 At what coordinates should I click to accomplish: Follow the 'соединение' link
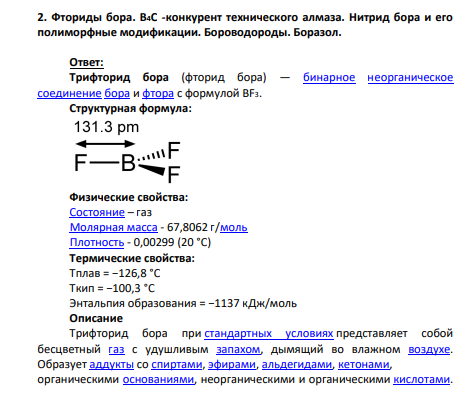pyautogui.click(x=69, y=93)
